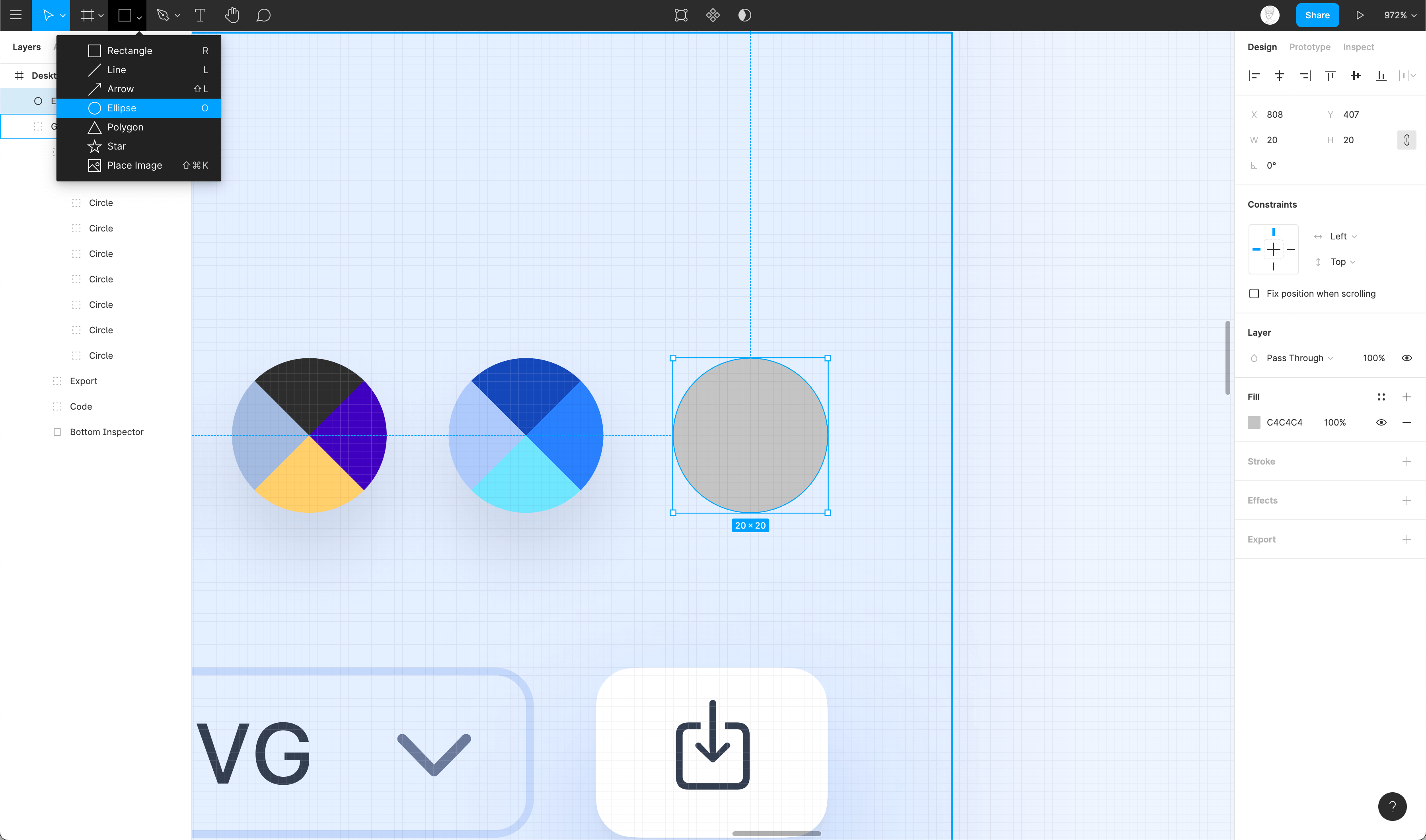Click the Create Component icon
The image size is (1426, 840).
click(713, 15)
